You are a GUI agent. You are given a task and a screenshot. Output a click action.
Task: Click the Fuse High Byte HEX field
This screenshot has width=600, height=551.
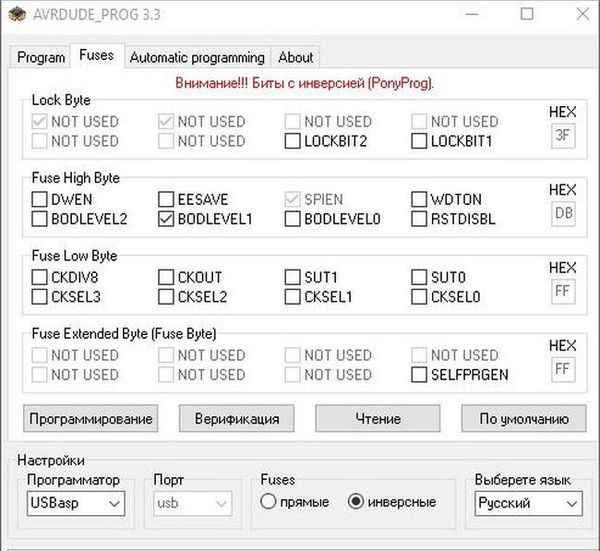pyautogui.click(x=563, y=214)
